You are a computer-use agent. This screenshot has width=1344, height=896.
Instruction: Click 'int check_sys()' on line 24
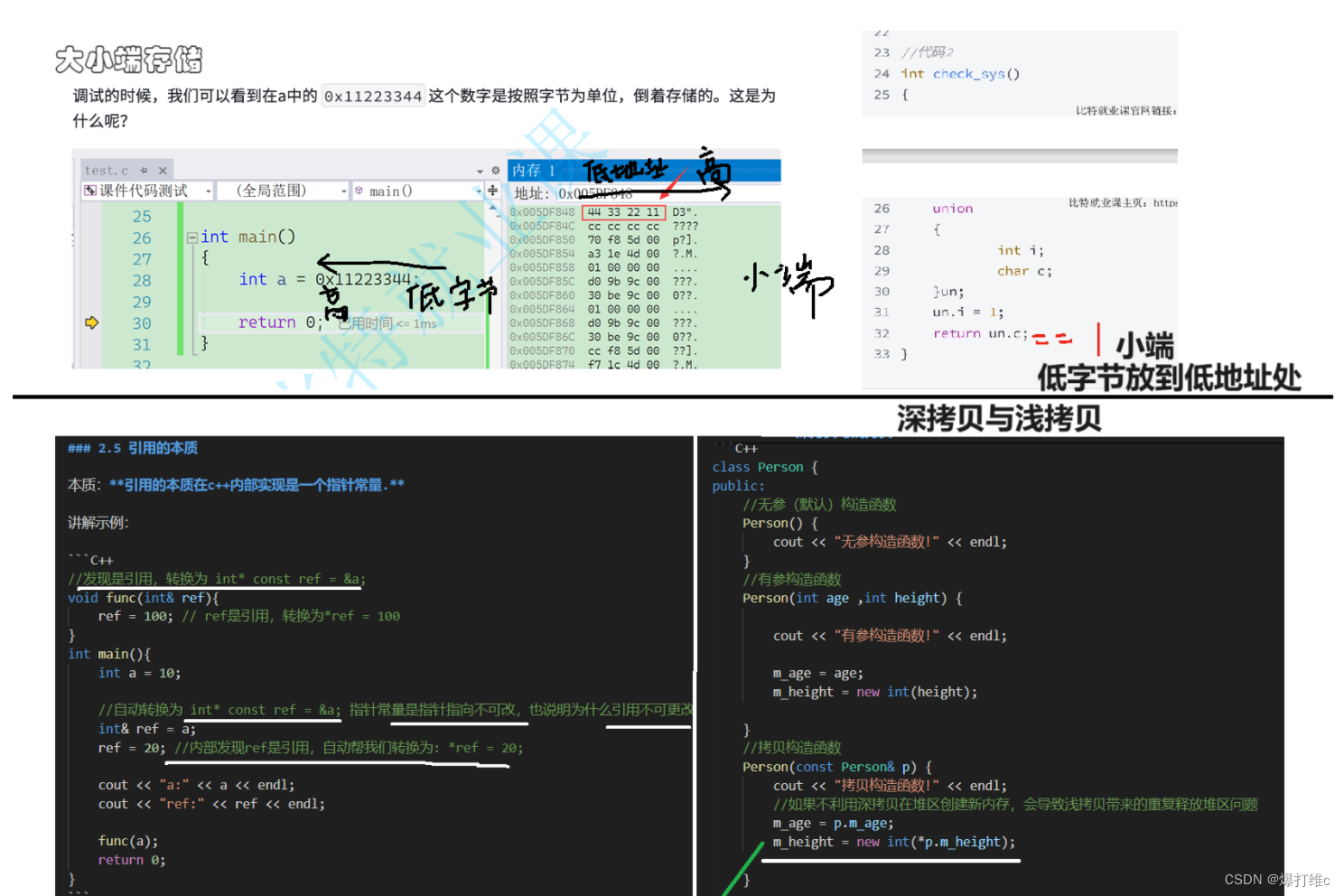(x=961, y=74)
